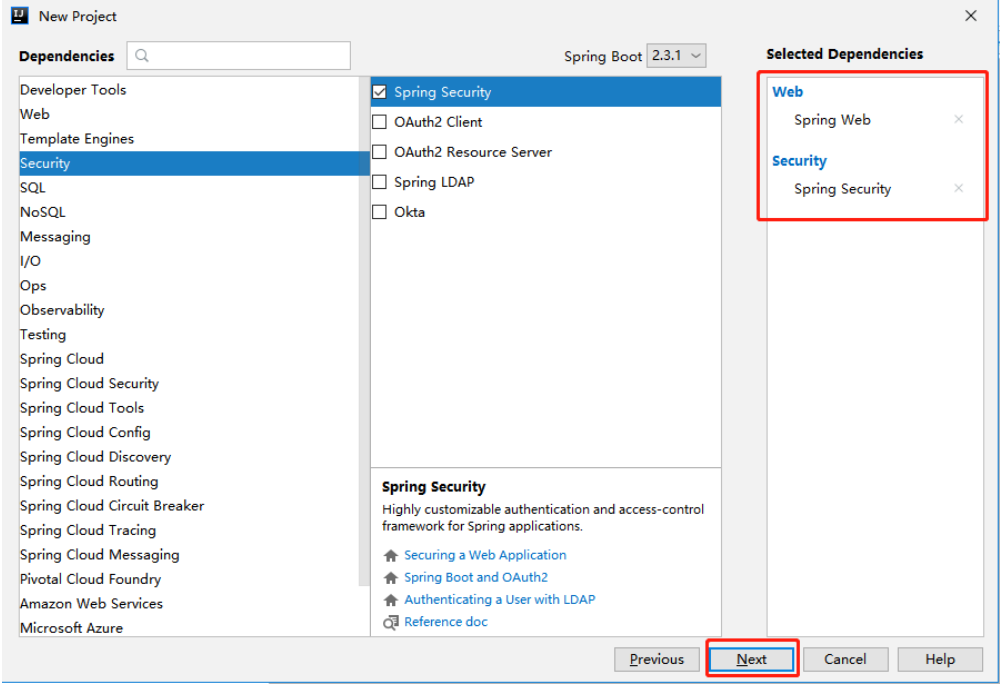This screenshot has height=690, width=1000.
Task: Open Spring Boot and OAuth2 guide link
Action: (x=476, y=578)
